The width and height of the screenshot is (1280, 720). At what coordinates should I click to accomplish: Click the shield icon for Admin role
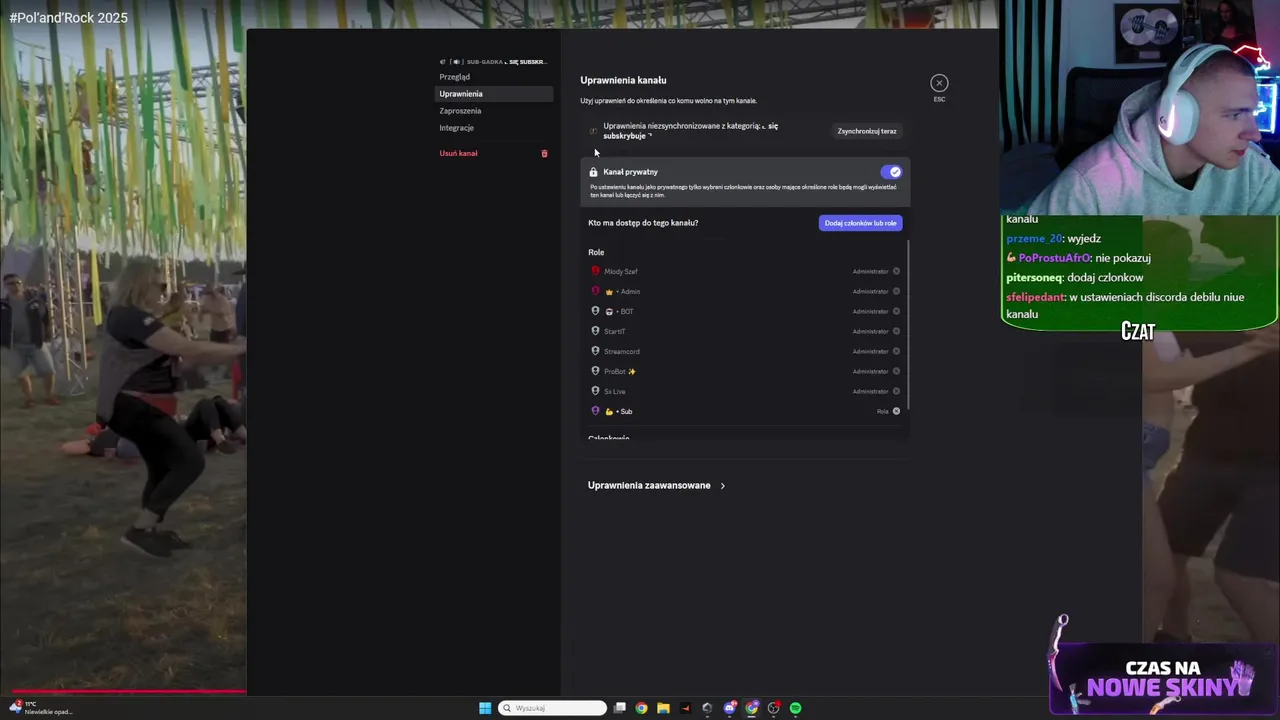click(x=595, y=291)
